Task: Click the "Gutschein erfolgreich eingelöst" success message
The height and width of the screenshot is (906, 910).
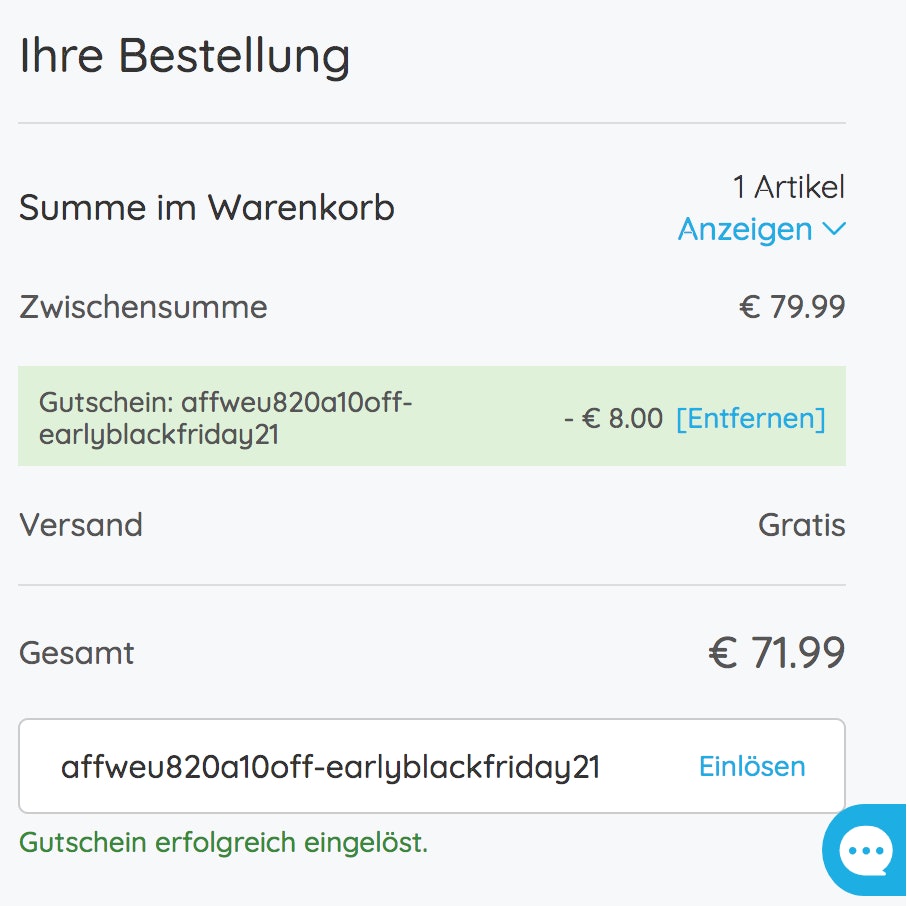Action: point(223,843)
